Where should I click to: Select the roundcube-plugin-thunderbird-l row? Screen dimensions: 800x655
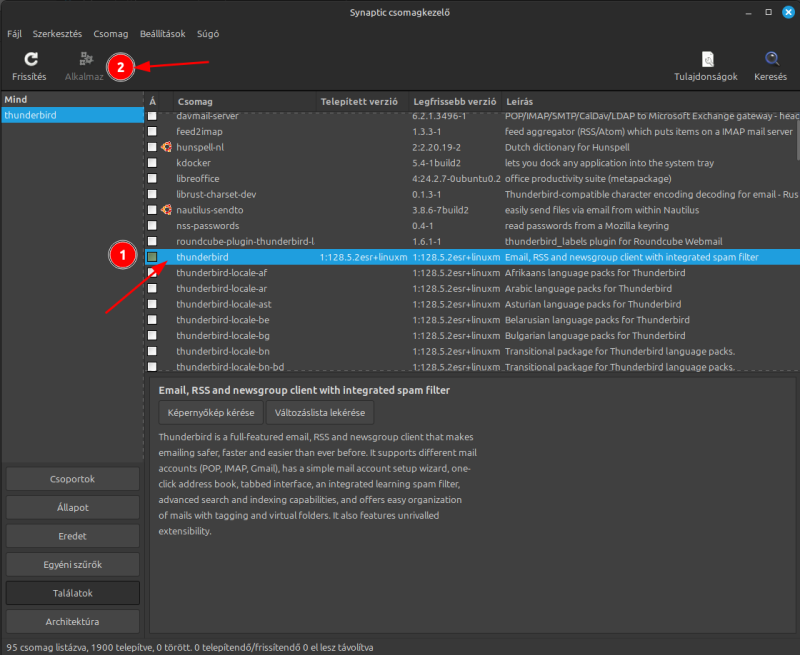pyautogui.click(x=472, y=241)
